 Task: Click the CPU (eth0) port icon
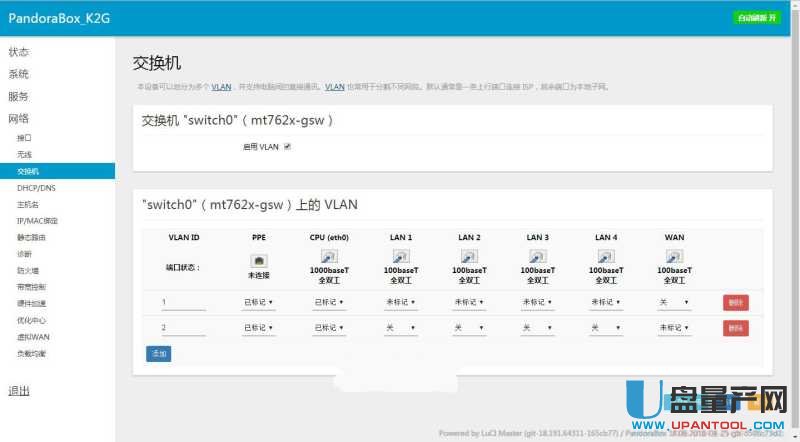329,257
